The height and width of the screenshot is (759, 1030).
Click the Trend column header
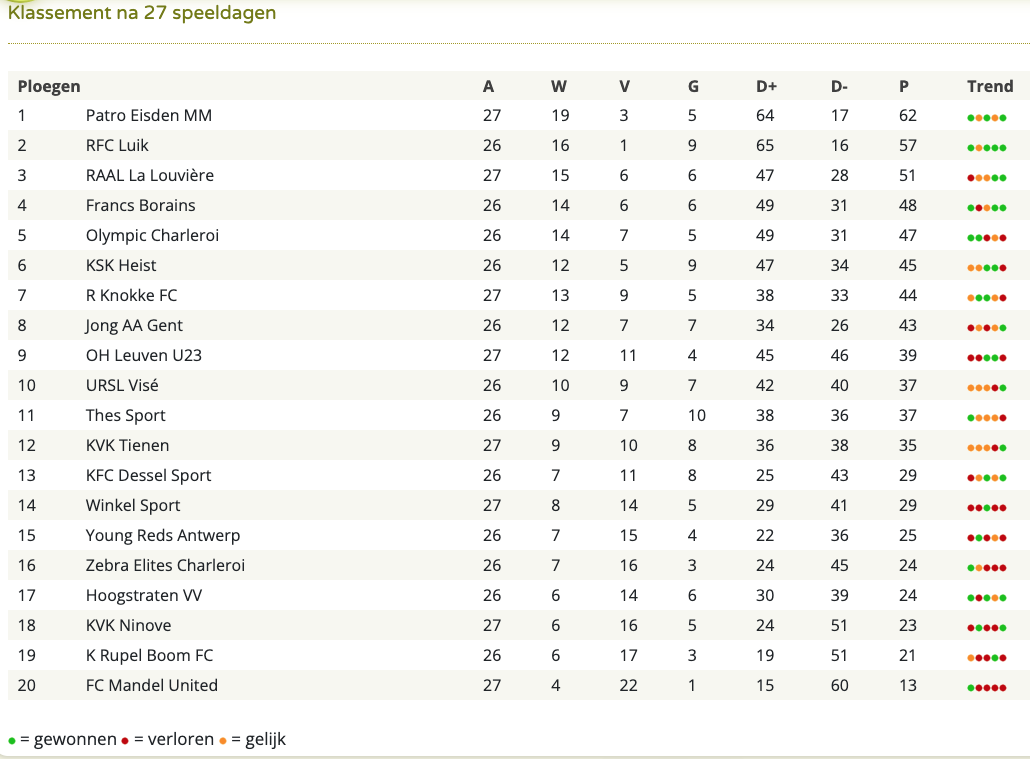990,86
